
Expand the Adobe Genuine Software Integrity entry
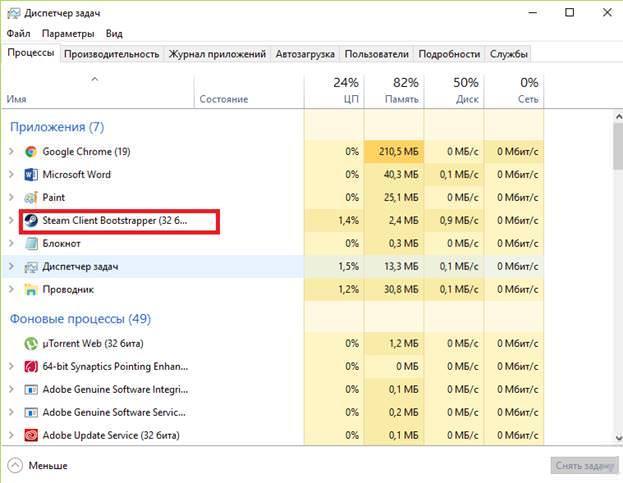[11, 390]
